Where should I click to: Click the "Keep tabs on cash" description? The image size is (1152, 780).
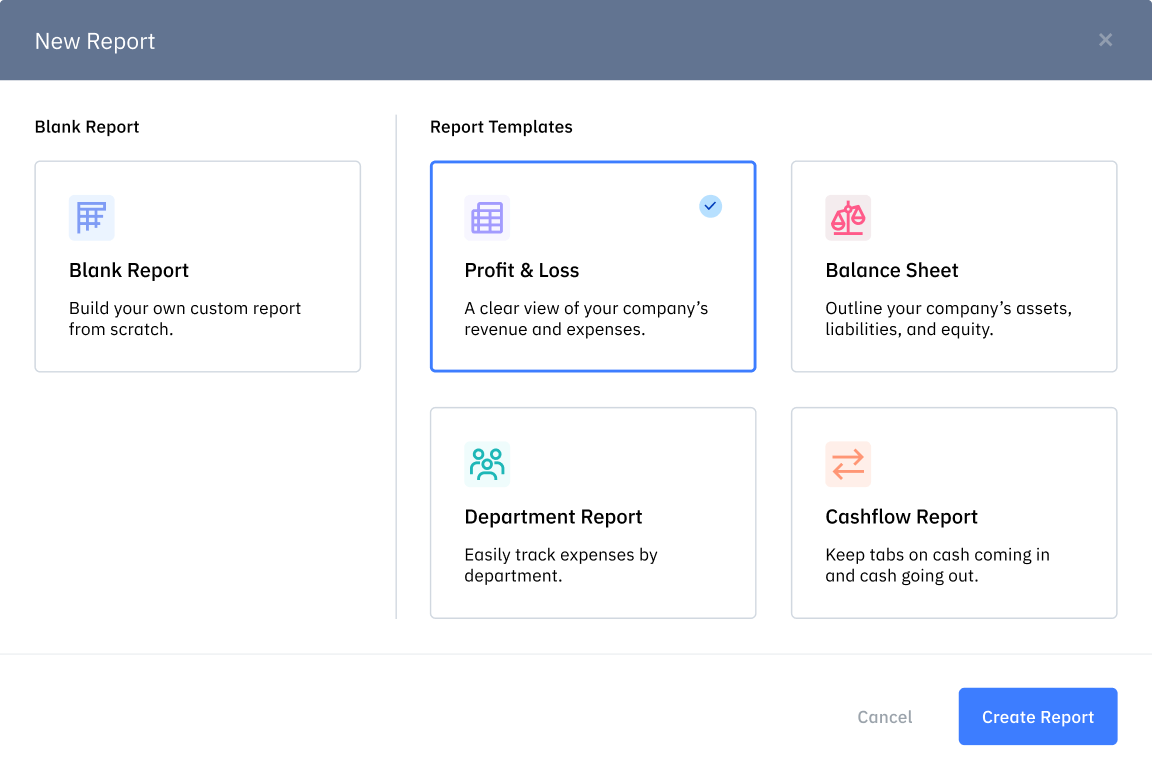click(x=937, y=565)
